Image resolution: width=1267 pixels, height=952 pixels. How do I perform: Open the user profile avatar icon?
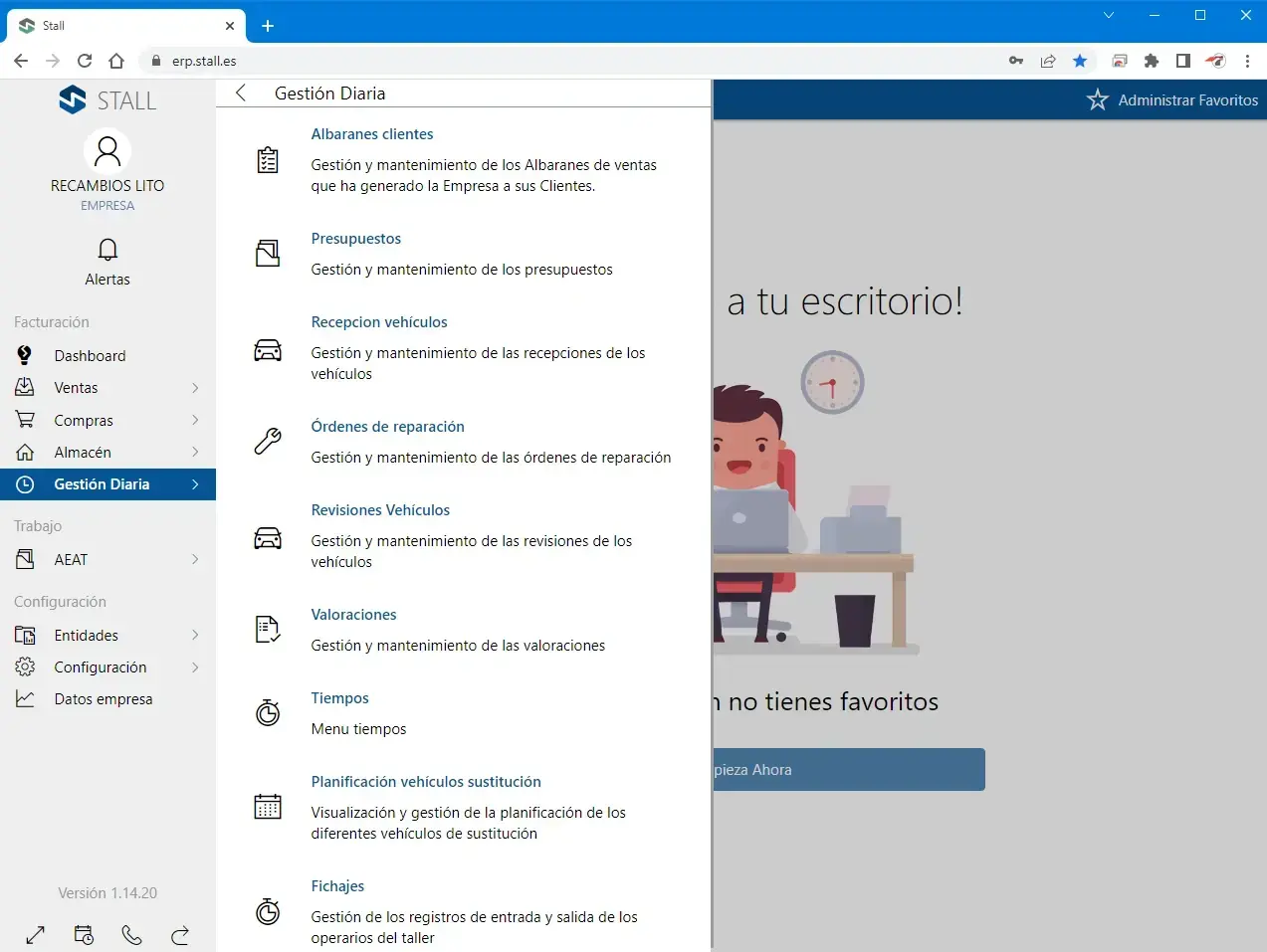[107, 151]
